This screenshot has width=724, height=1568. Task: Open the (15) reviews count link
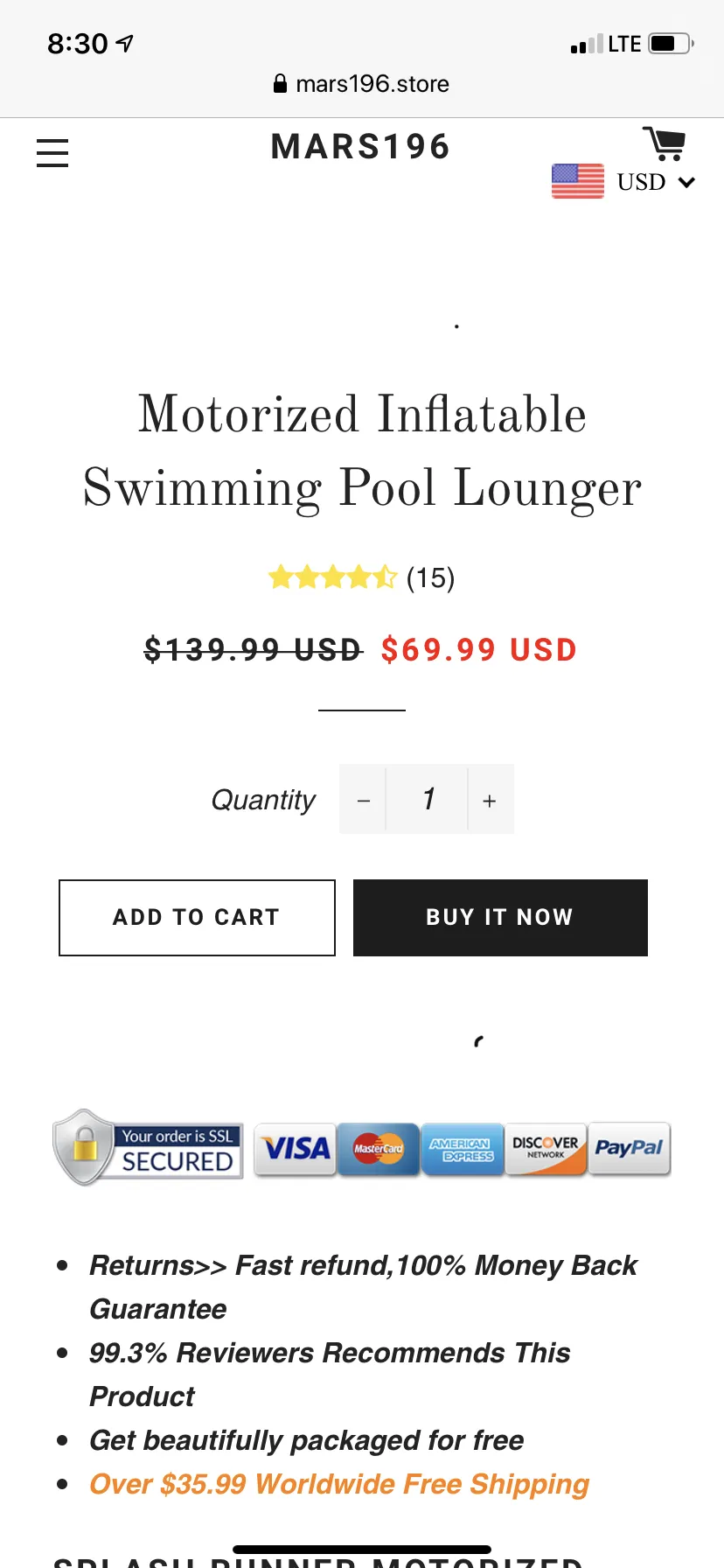[x=430, y=577]
